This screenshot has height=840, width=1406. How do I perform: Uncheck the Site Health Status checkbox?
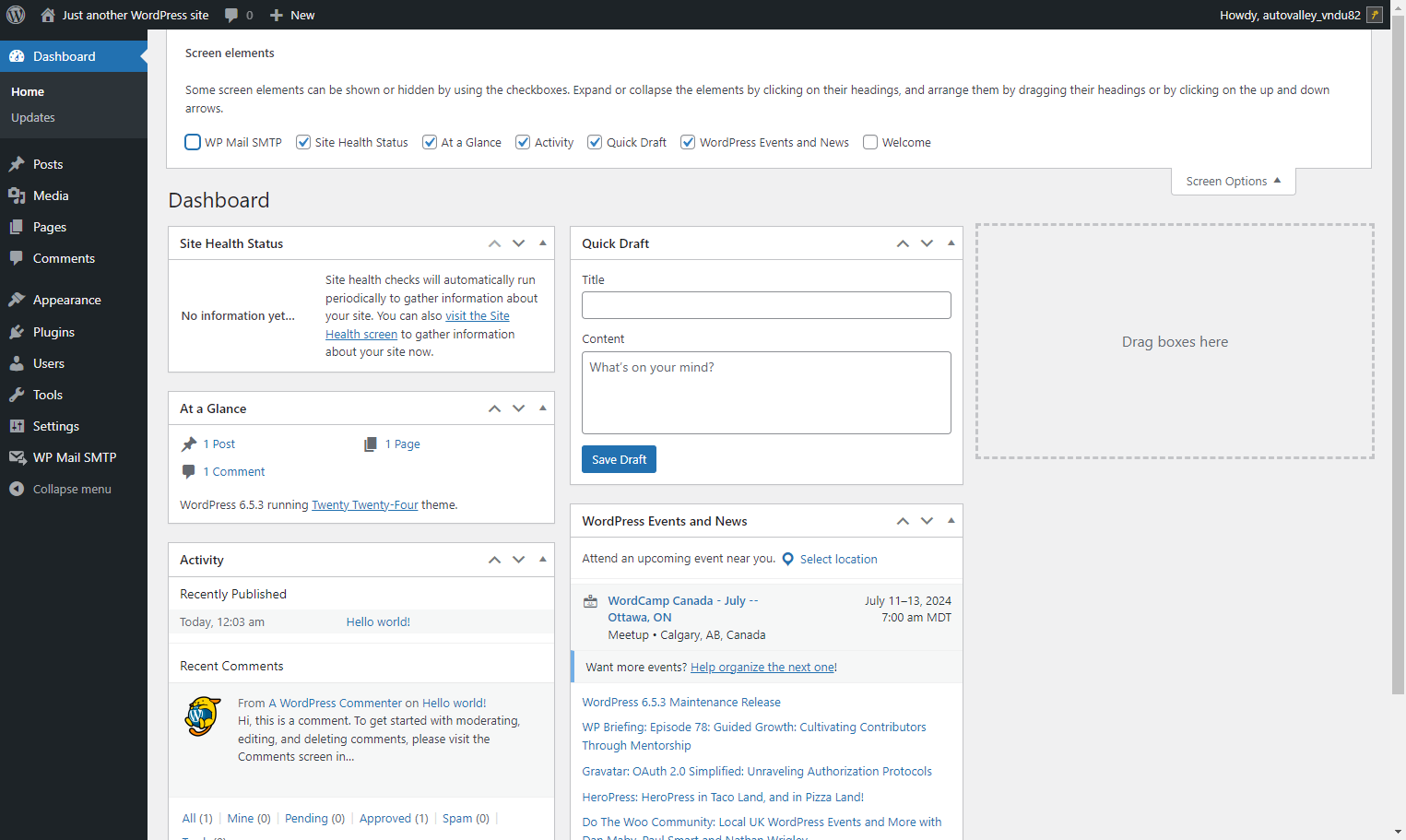[303, 142]
